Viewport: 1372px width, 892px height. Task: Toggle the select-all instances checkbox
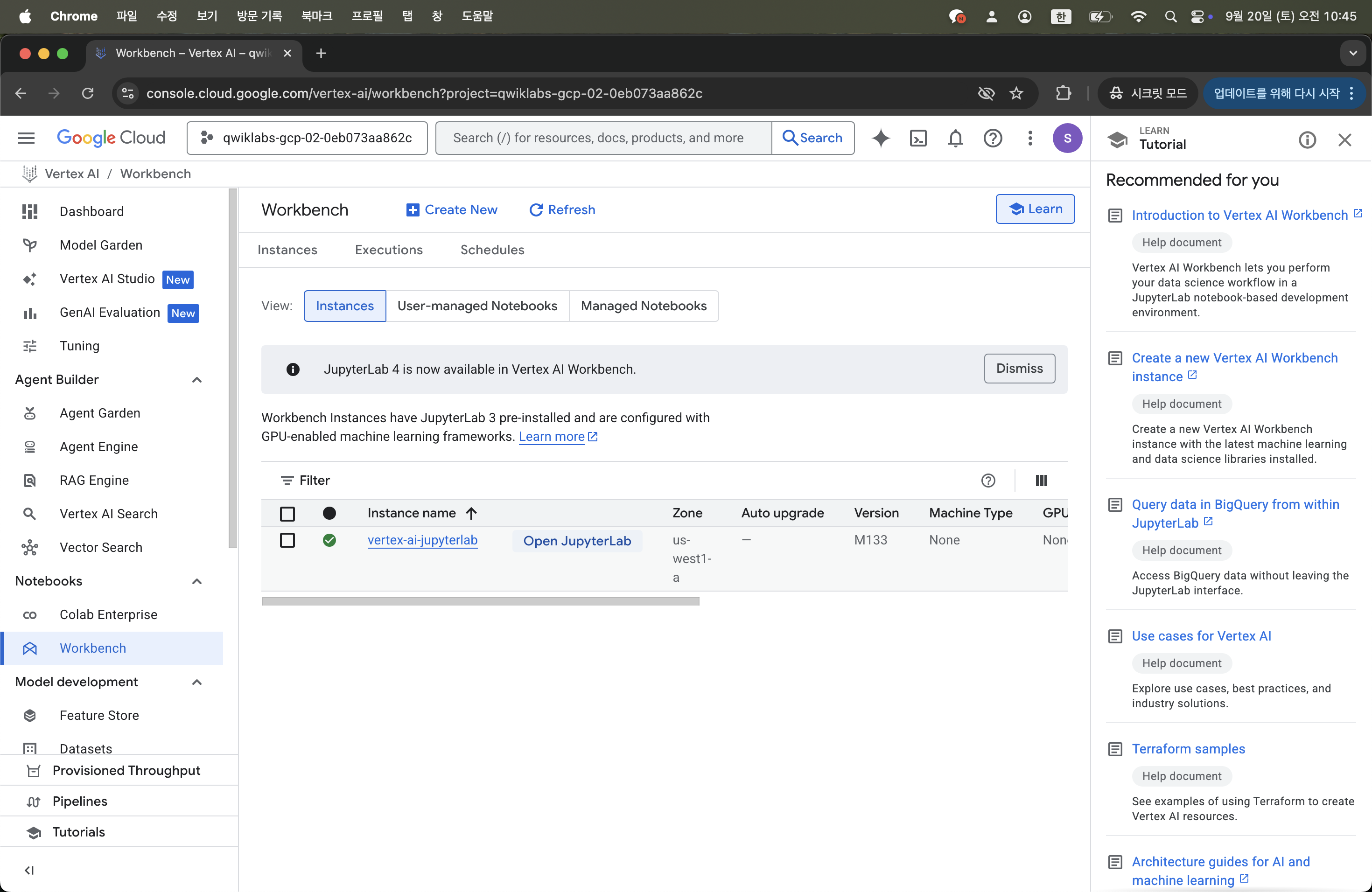coord(287,514)
